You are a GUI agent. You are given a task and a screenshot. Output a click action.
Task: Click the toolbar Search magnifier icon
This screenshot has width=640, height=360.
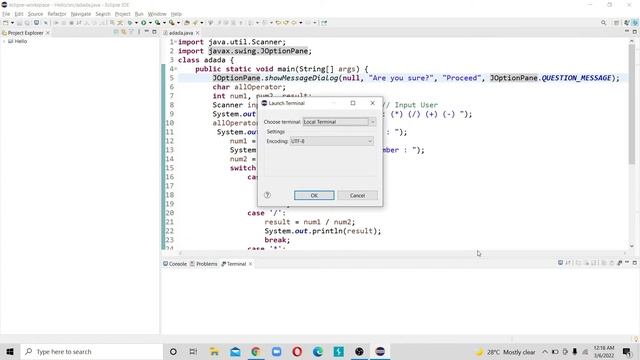tap(603, 23)
